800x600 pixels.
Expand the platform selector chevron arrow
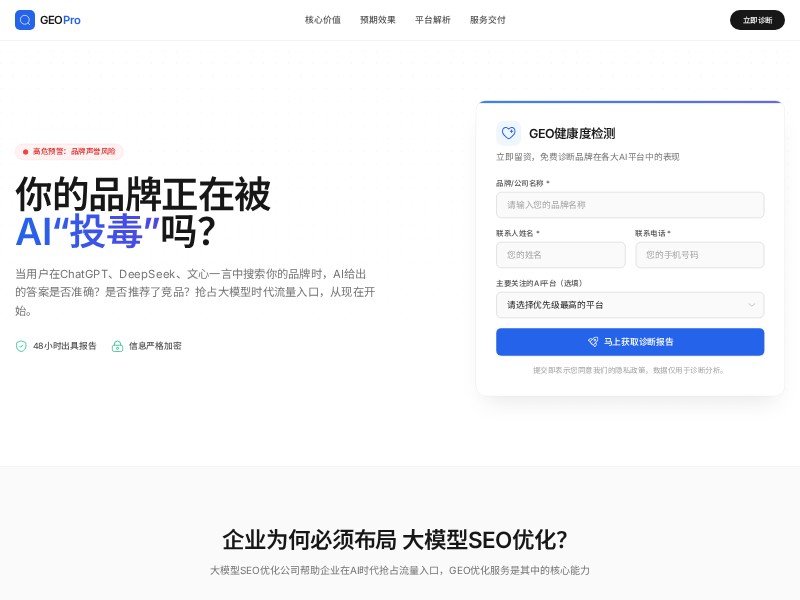click(x=751, y=305)
